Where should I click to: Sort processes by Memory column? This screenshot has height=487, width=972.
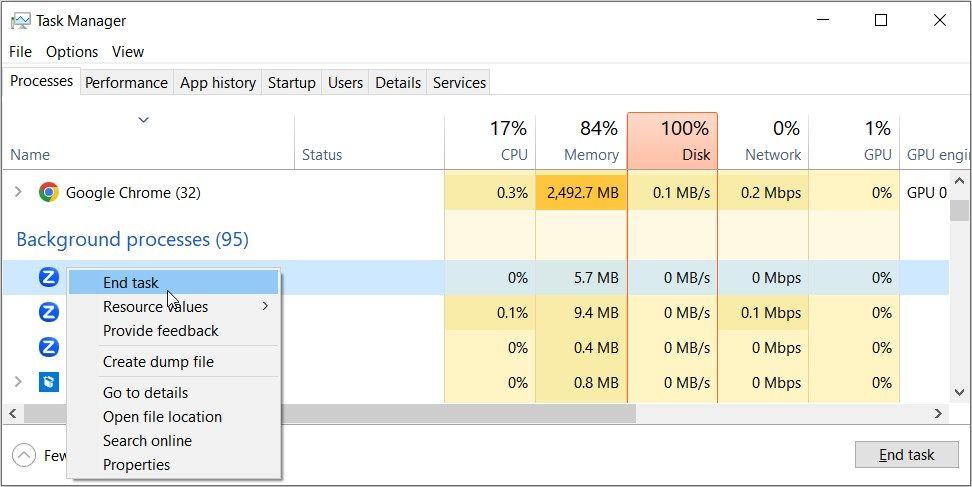(581, 141)
